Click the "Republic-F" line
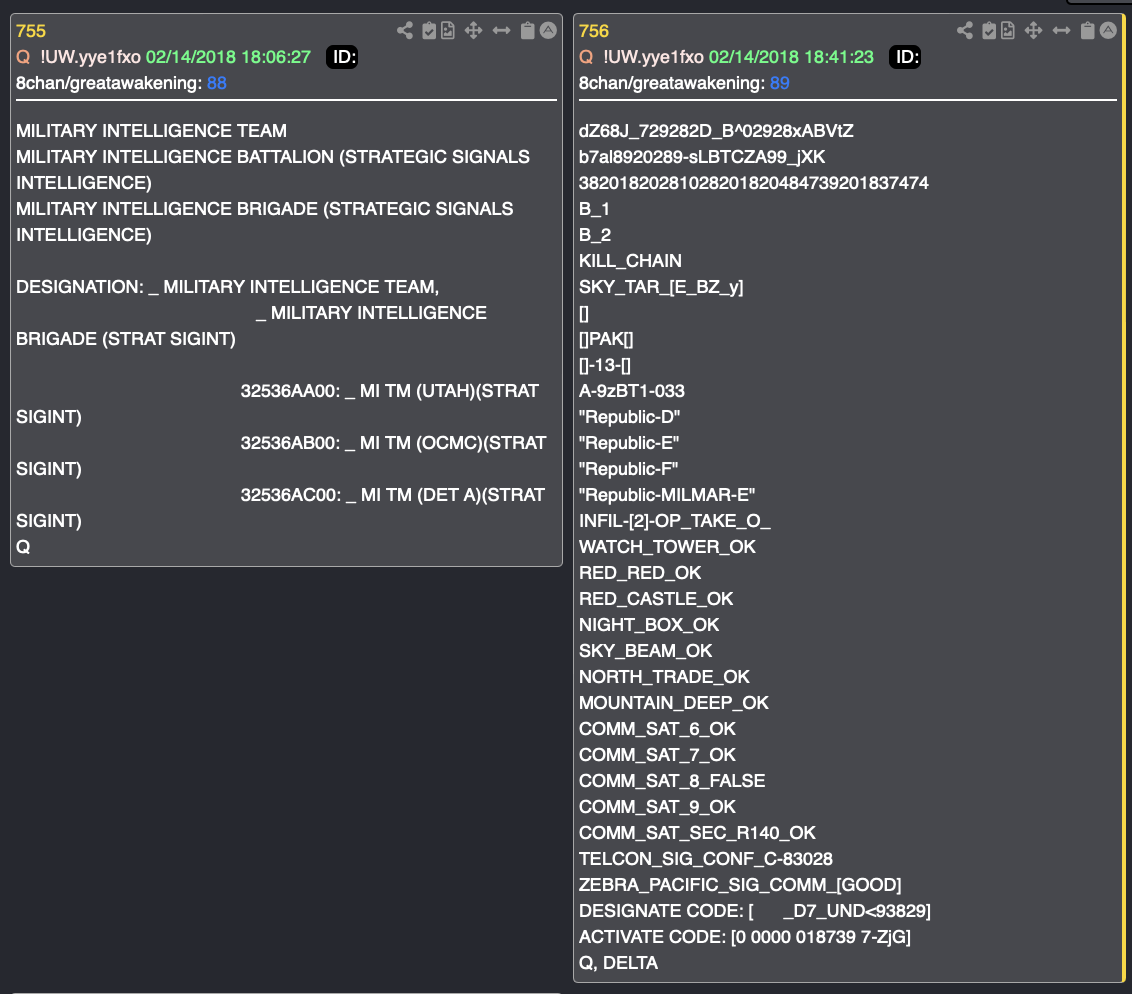 click(629, 468)
